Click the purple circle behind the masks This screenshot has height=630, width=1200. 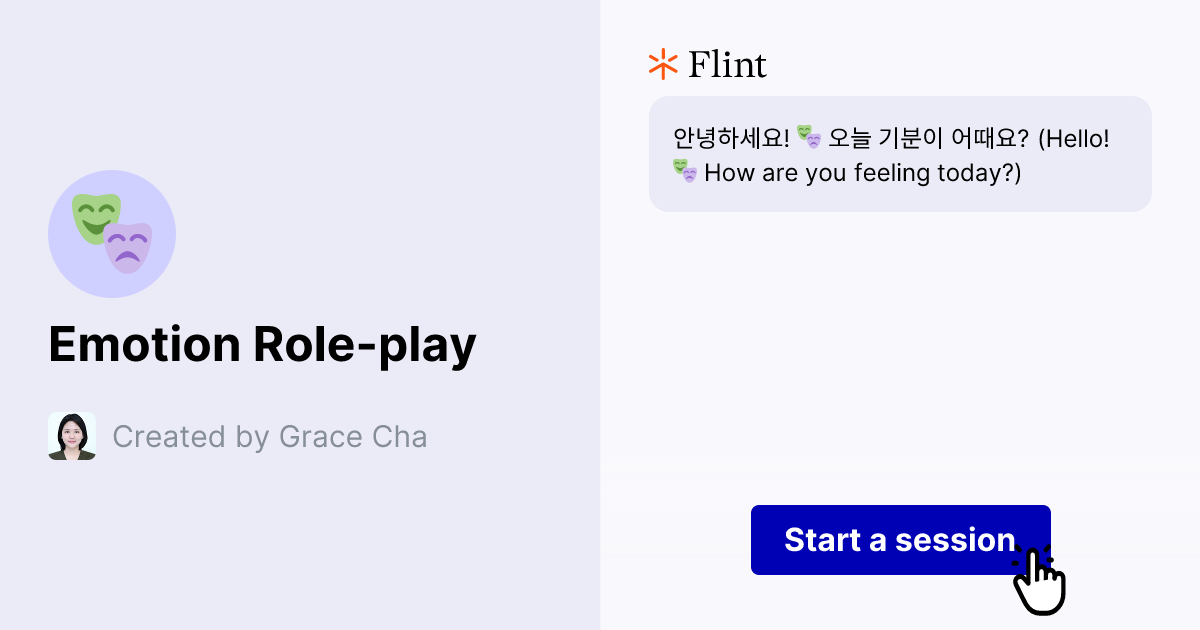coord(112,233)
